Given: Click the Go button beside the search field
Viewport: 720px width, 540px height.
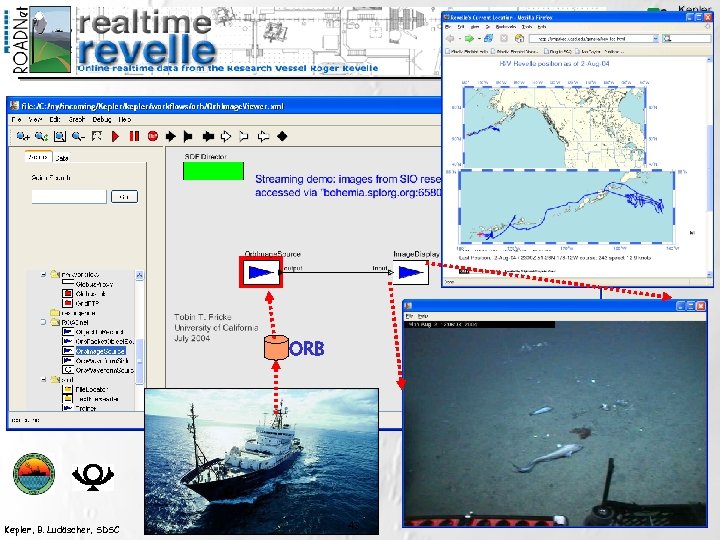Looking at the screenshot, I should (124, 197).
